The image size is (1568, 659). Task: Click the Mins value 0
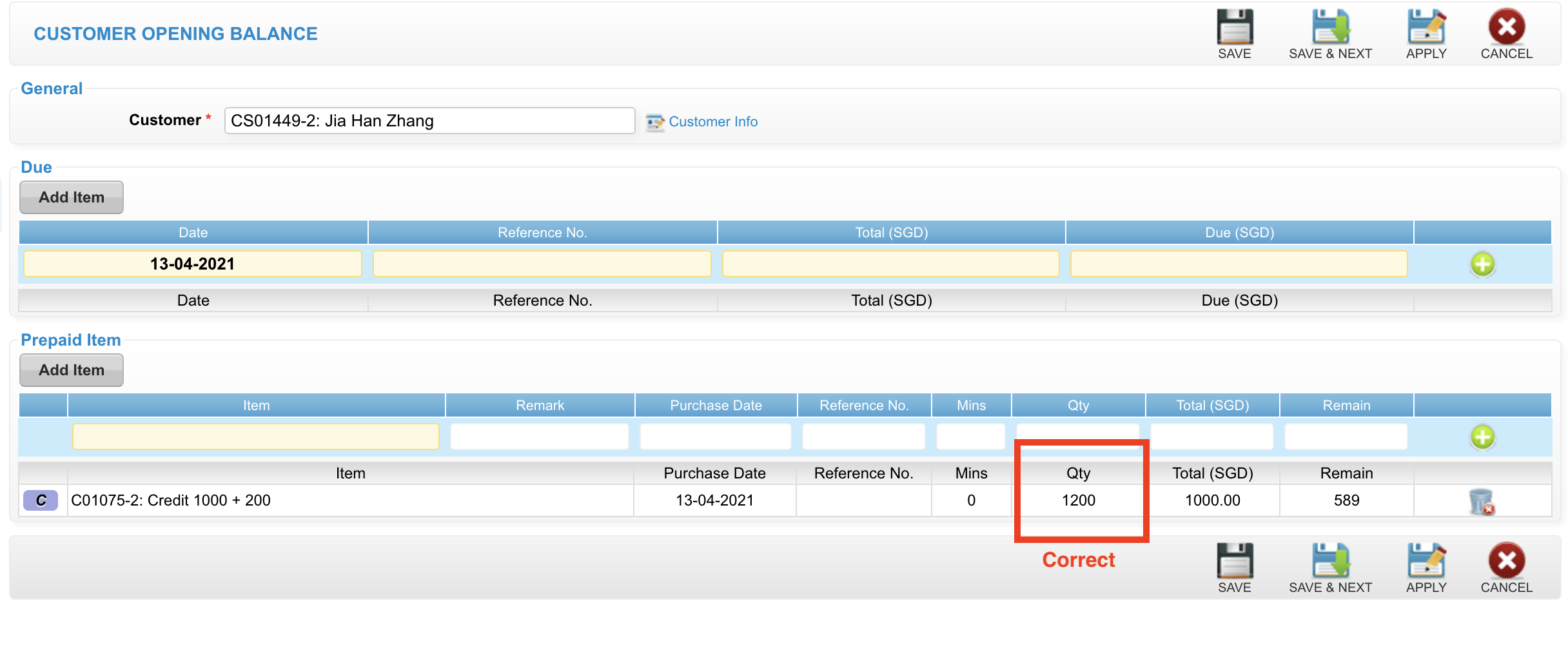(971, 500)
